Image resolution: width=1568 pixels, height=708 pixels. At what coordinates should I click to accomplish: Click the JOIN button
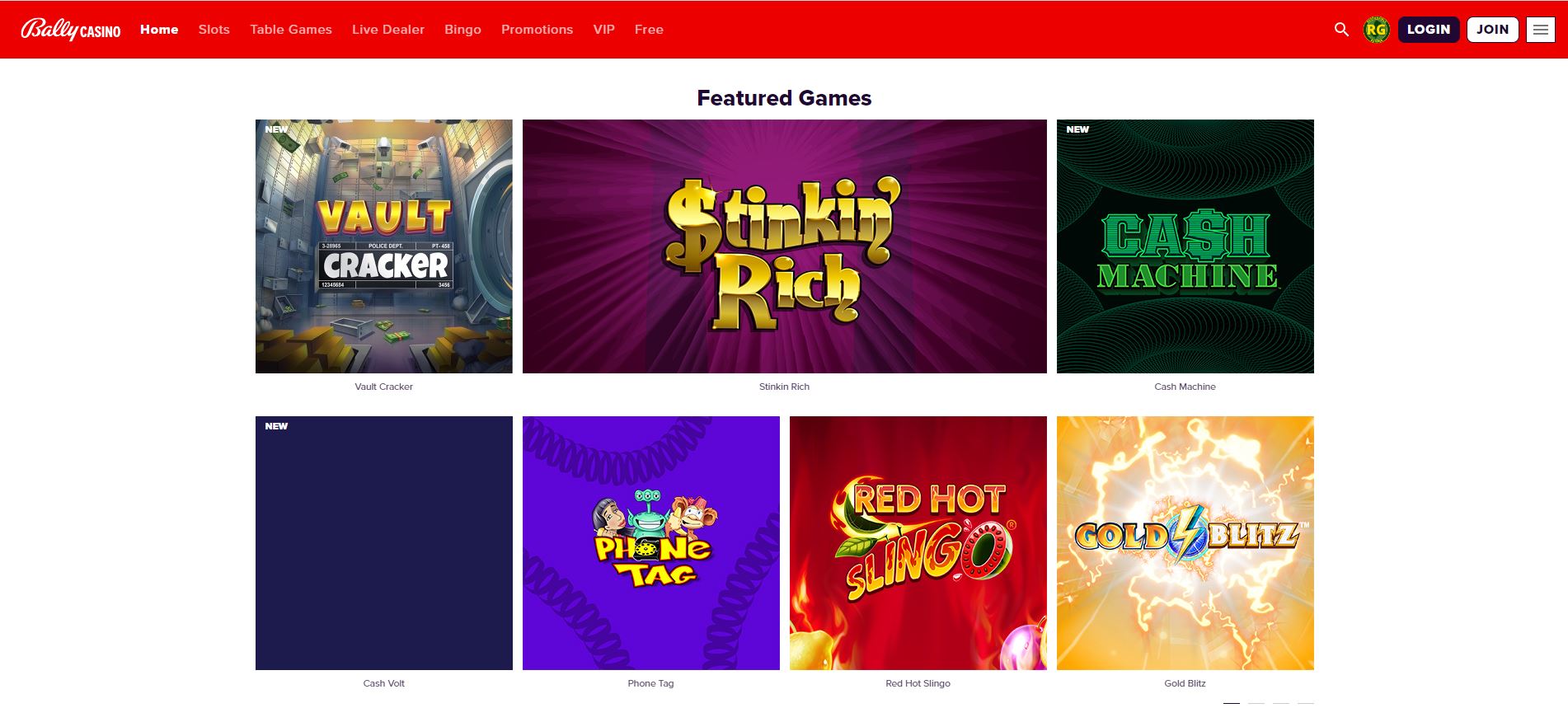1492,30
